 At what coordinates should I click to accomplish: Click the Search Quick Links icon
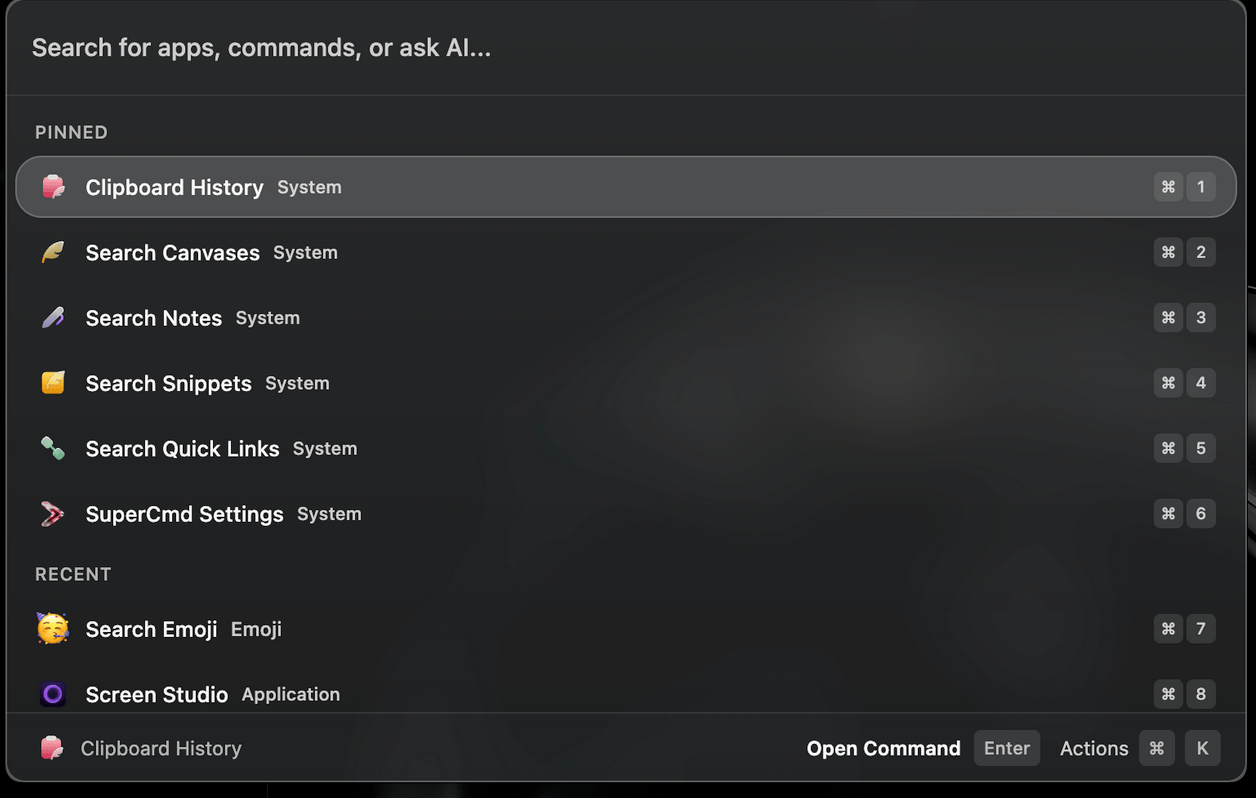click(x=53, y=448)
